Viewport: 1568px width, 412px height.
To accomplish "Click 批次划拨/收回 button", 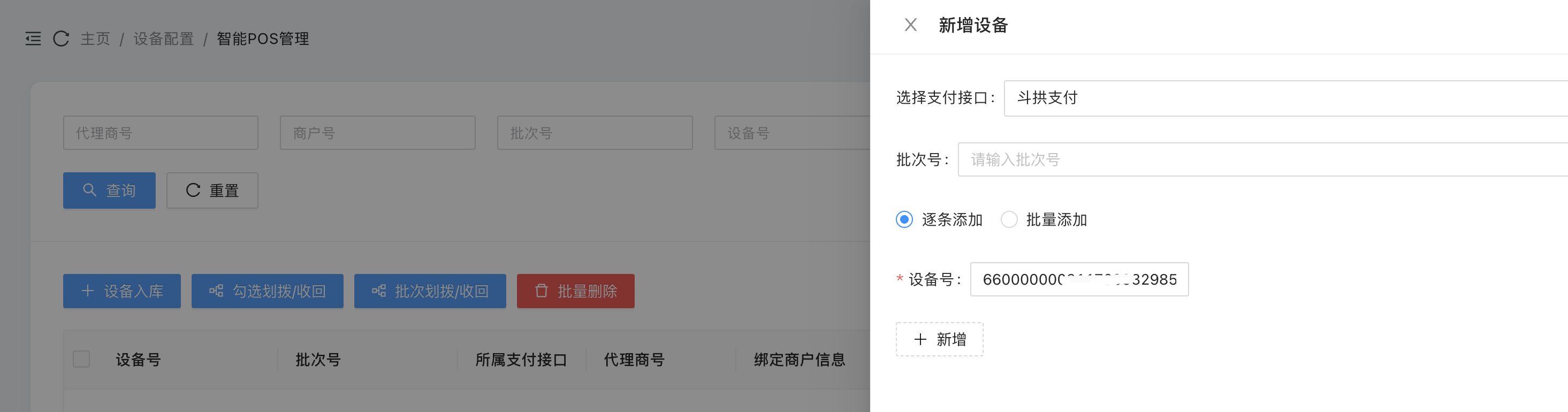I will click(x=430, y=291).
